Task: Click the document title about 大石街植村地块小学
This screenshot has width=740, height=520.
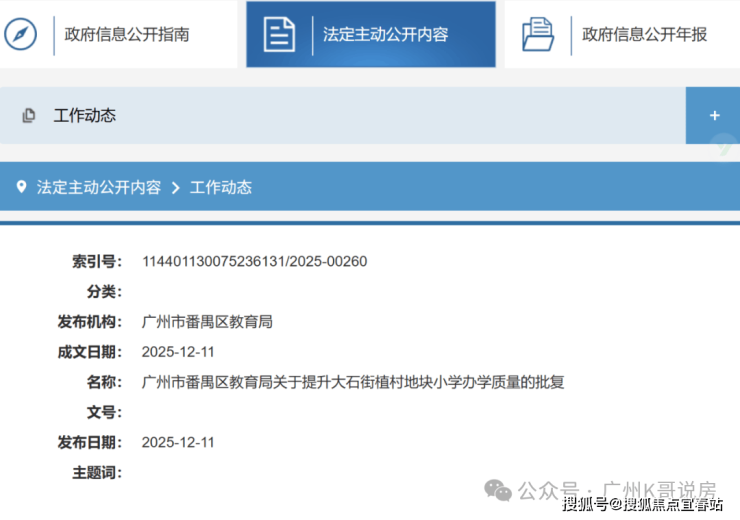Action: (x=353, y=382)
